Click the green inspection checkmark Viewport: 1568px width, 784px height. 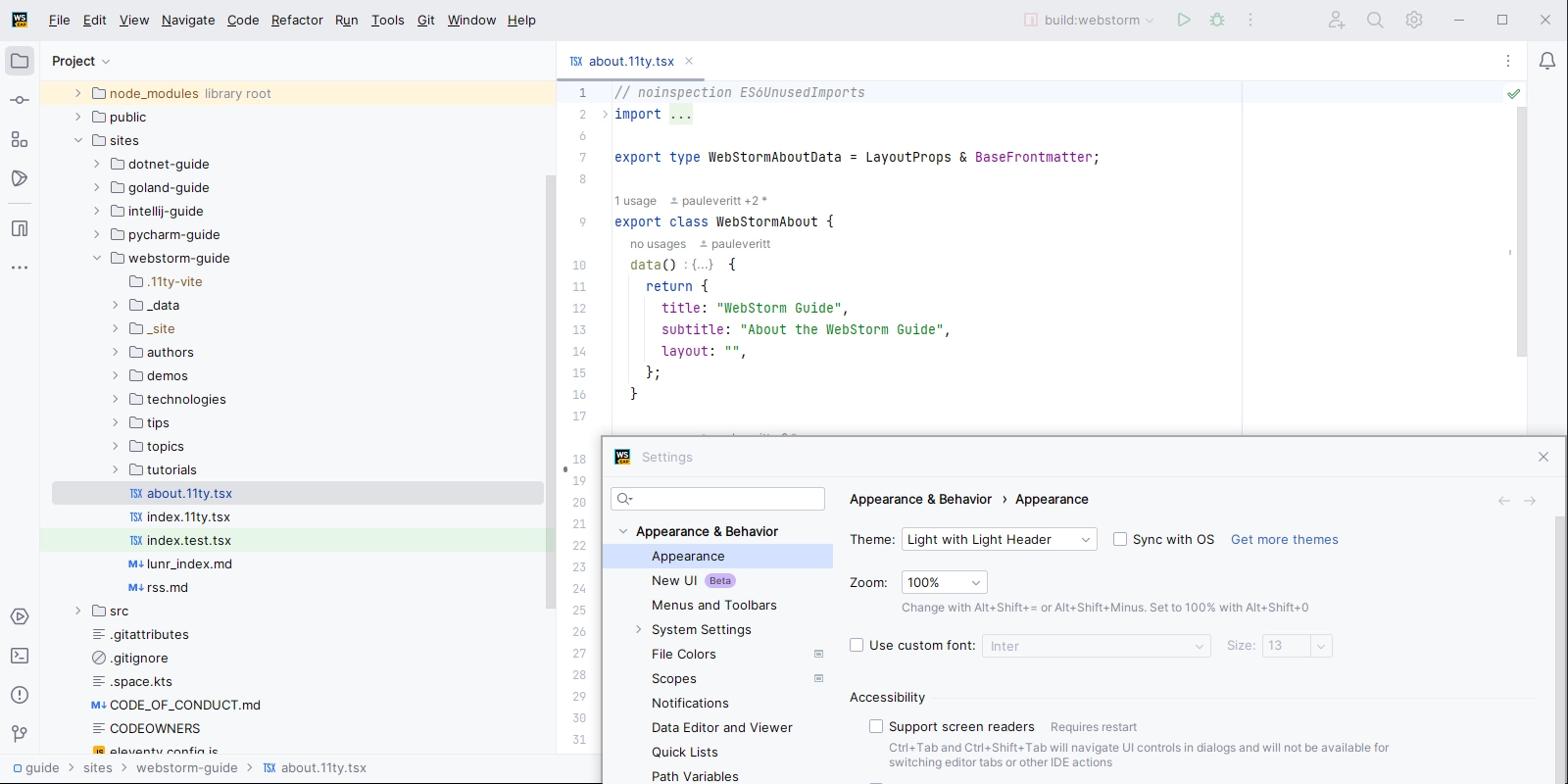coord(1514,94)
